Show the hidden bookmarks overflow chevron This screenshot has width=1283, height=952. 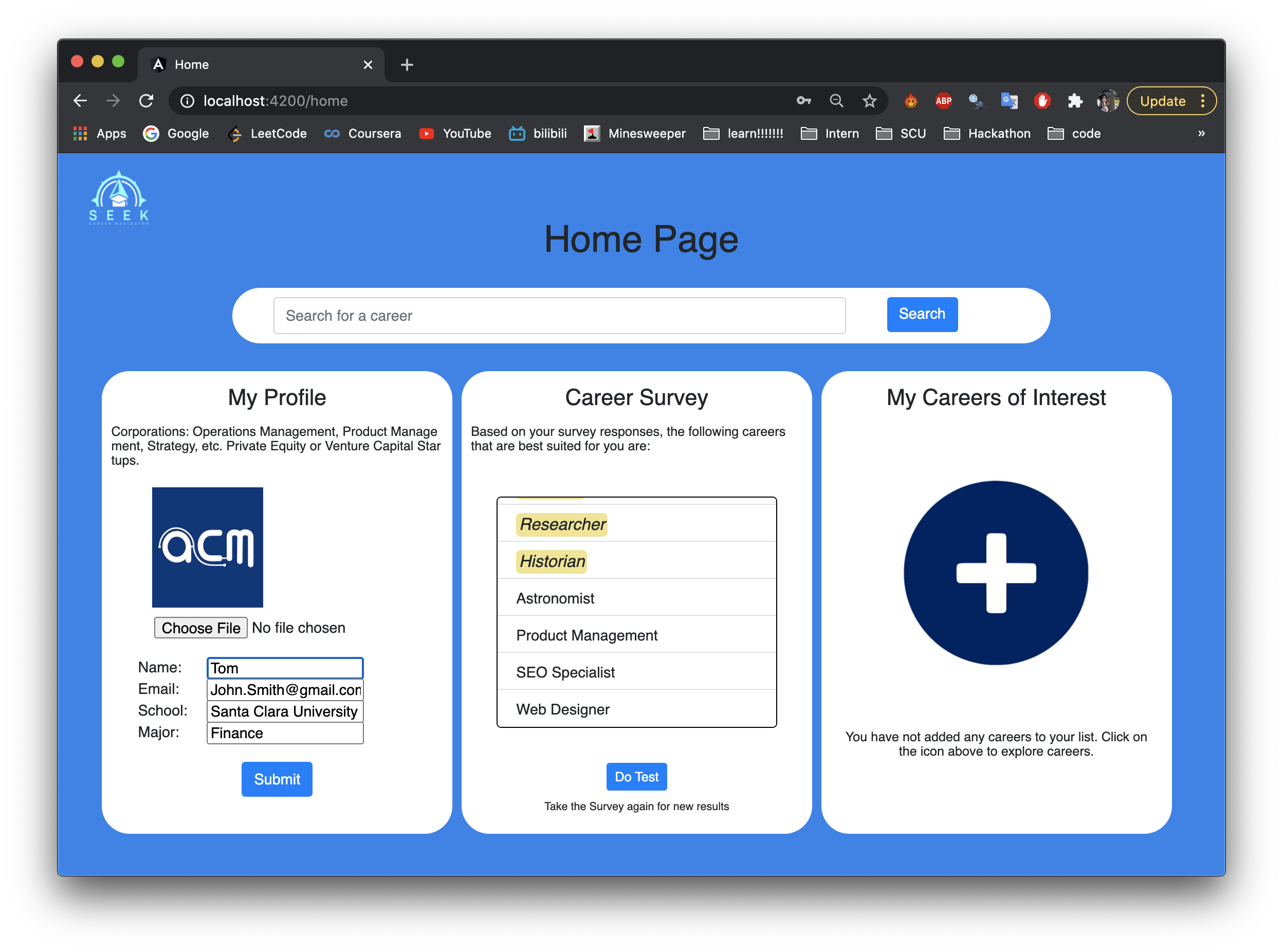(x=1201, y=134)
